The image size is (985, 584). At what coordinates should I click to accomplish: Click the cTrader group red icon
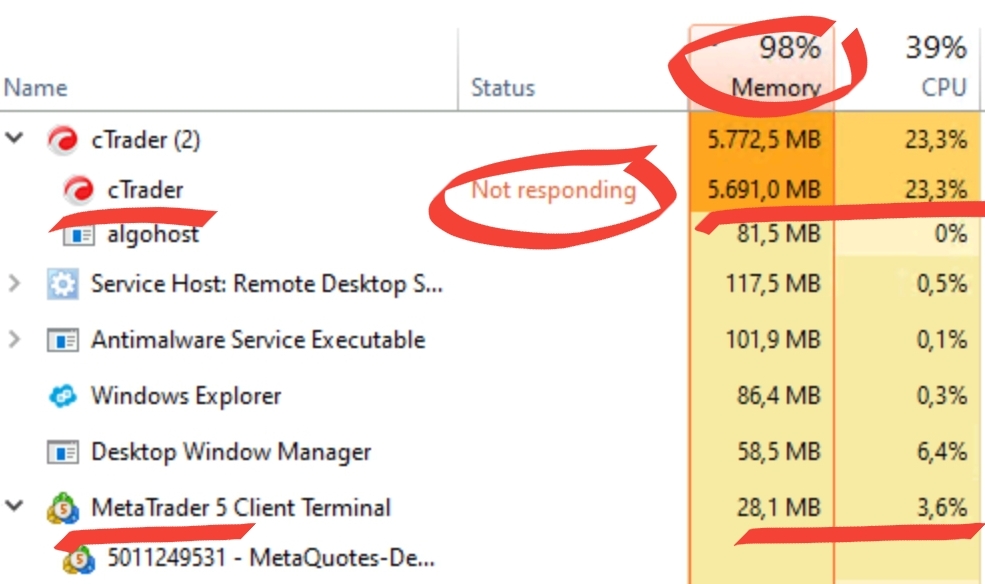pyautogui.click(x=63, y=141)
